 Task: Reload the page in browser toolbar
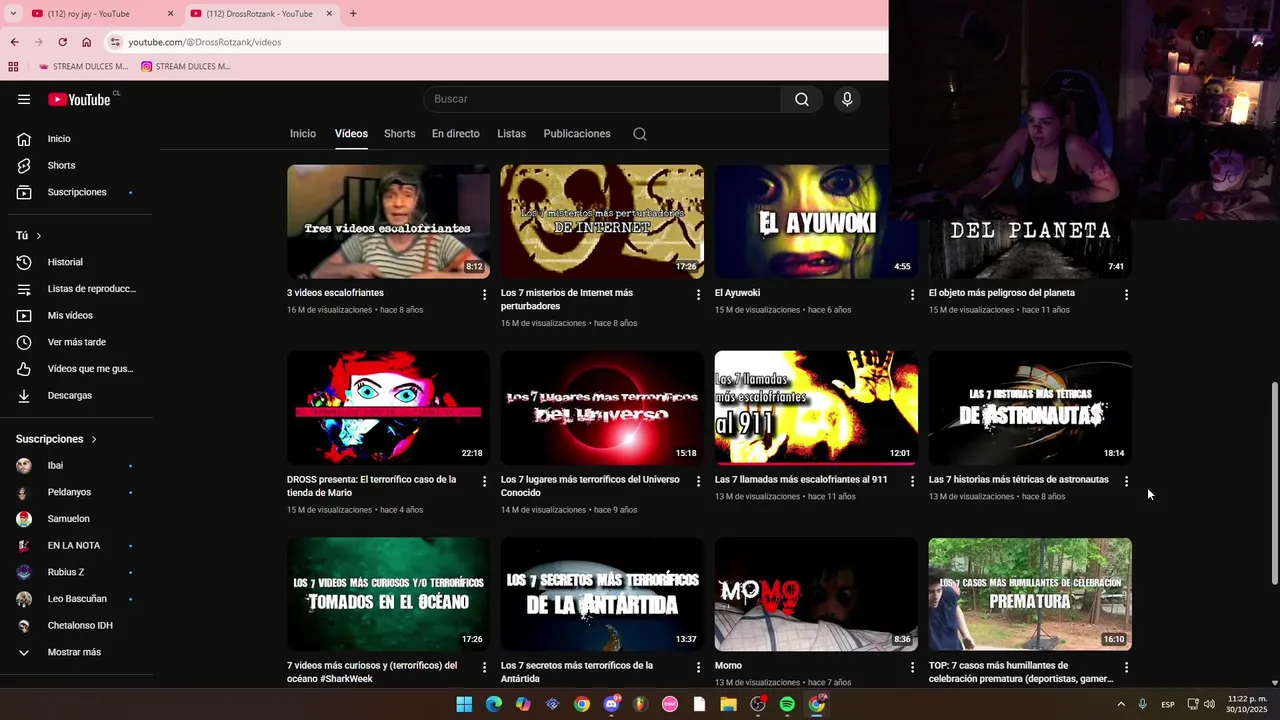click(62, 42)
